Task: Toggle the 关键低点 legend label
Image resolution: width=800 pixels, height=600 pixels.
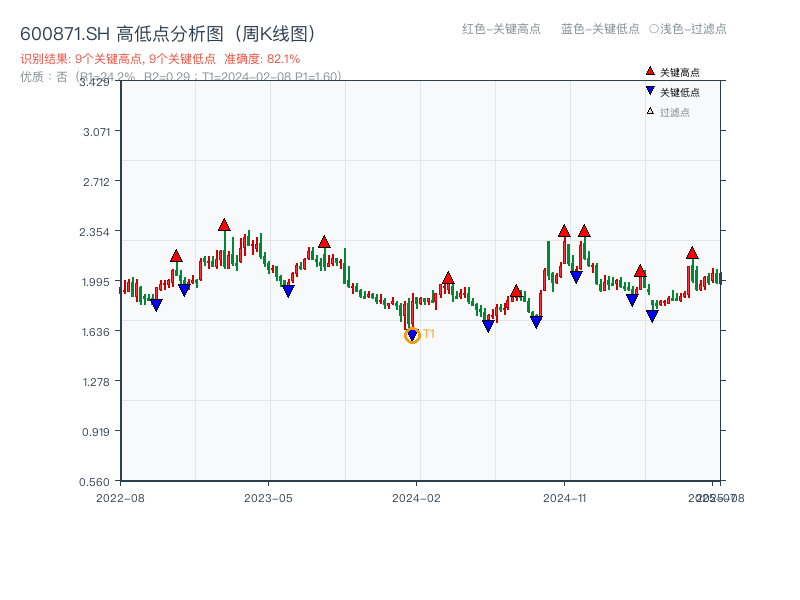Action: click(x=680, y=92)
